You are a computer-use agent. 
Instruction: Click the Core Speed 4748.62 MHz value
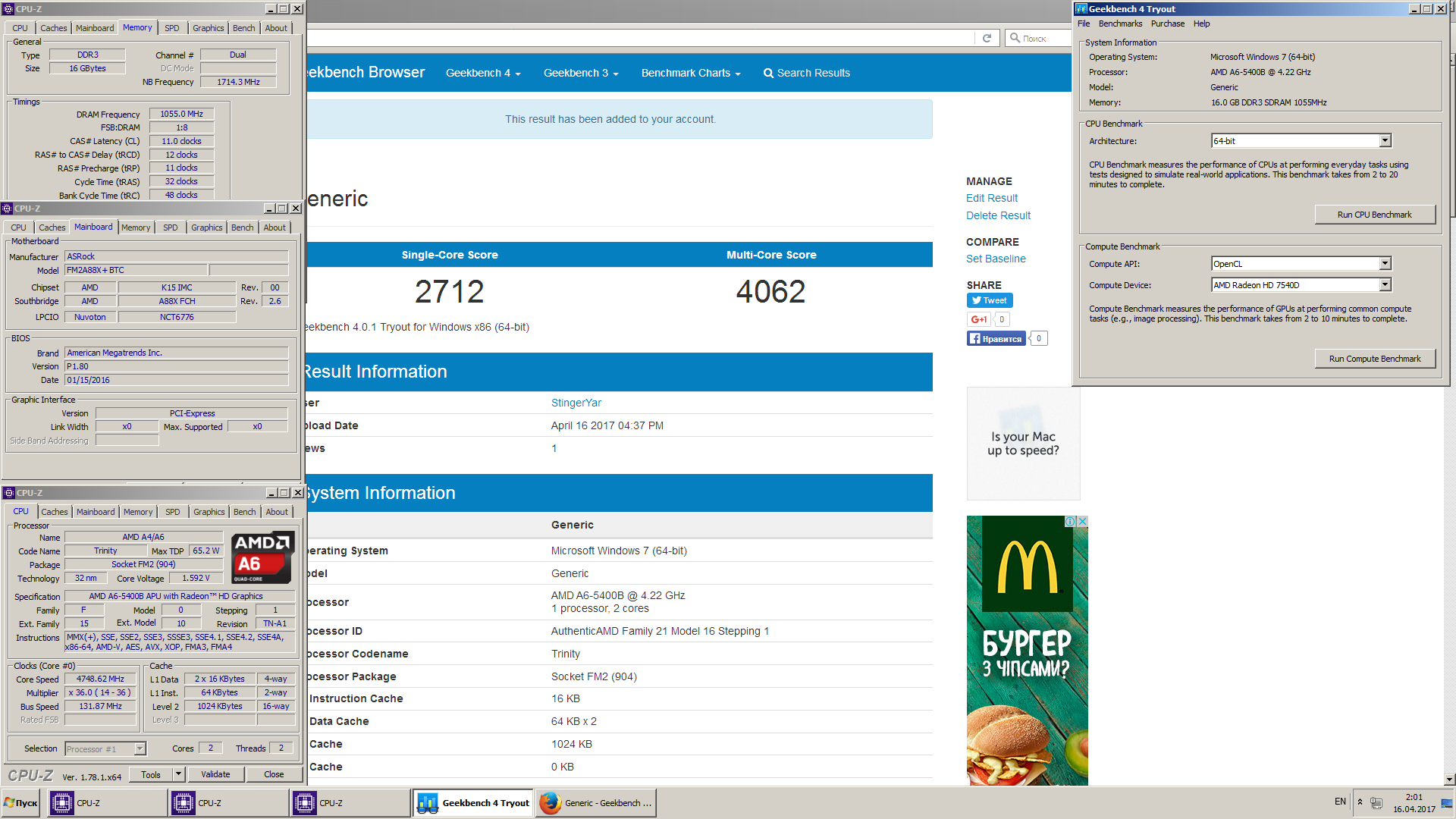(x=100, y=679)
